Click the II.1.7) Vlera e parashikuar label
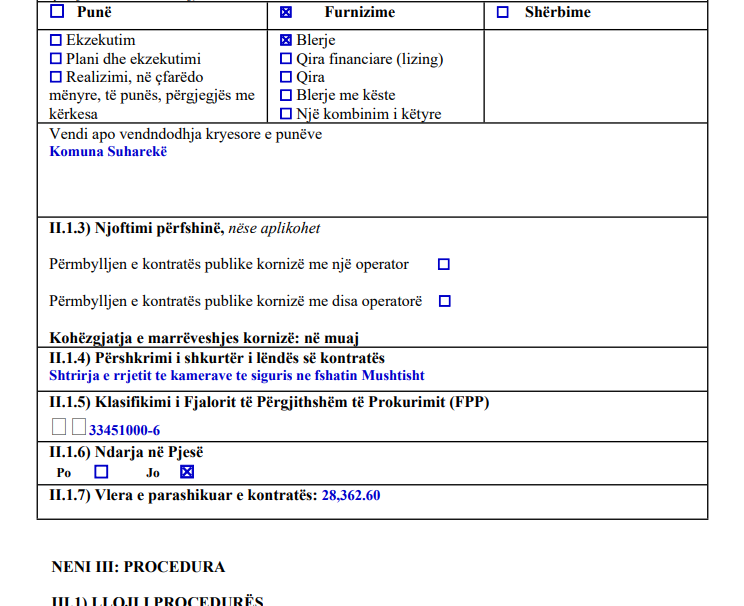The image size is (744, 606). pos(183,495)
